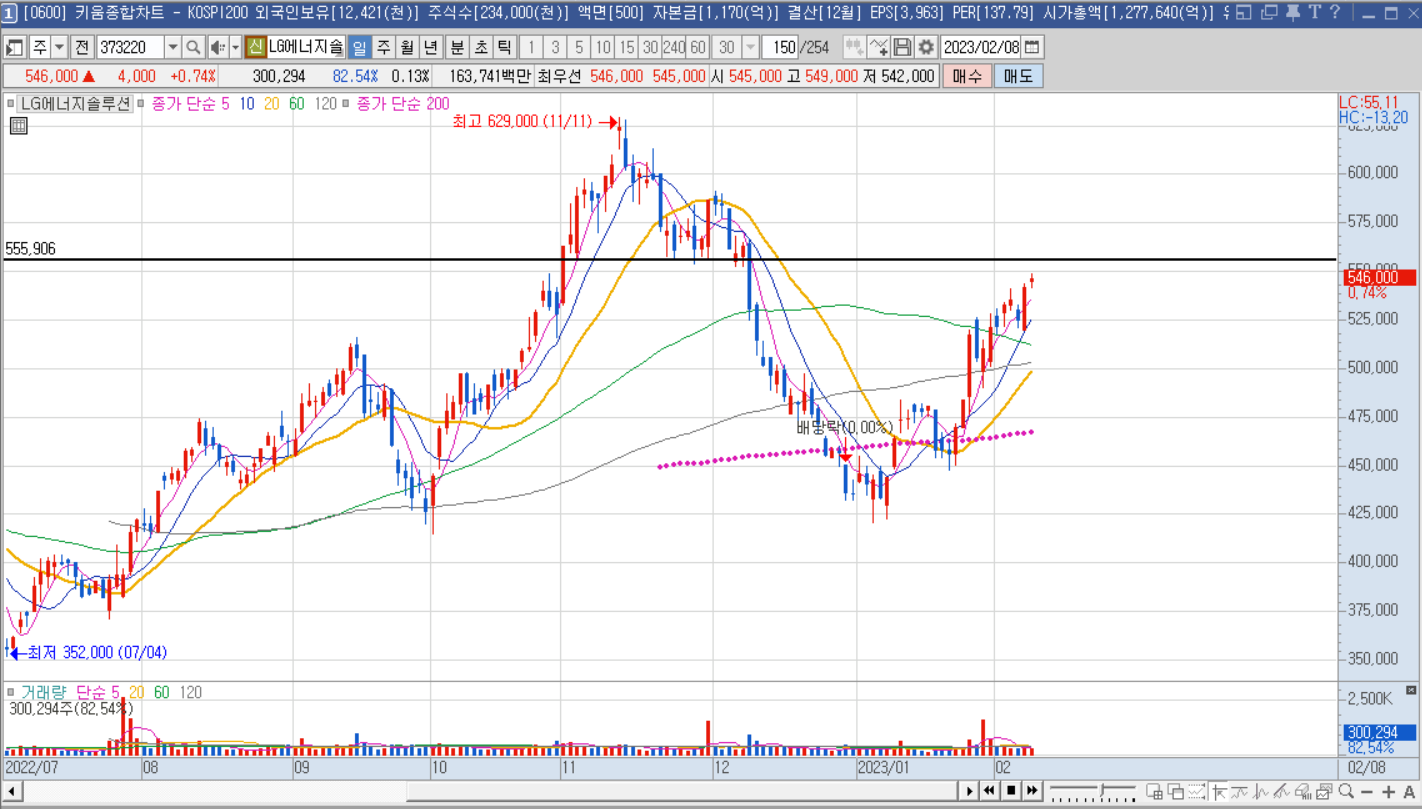Play the chart replay forward
The image size is (1422, 809).
tap(969, 791)
